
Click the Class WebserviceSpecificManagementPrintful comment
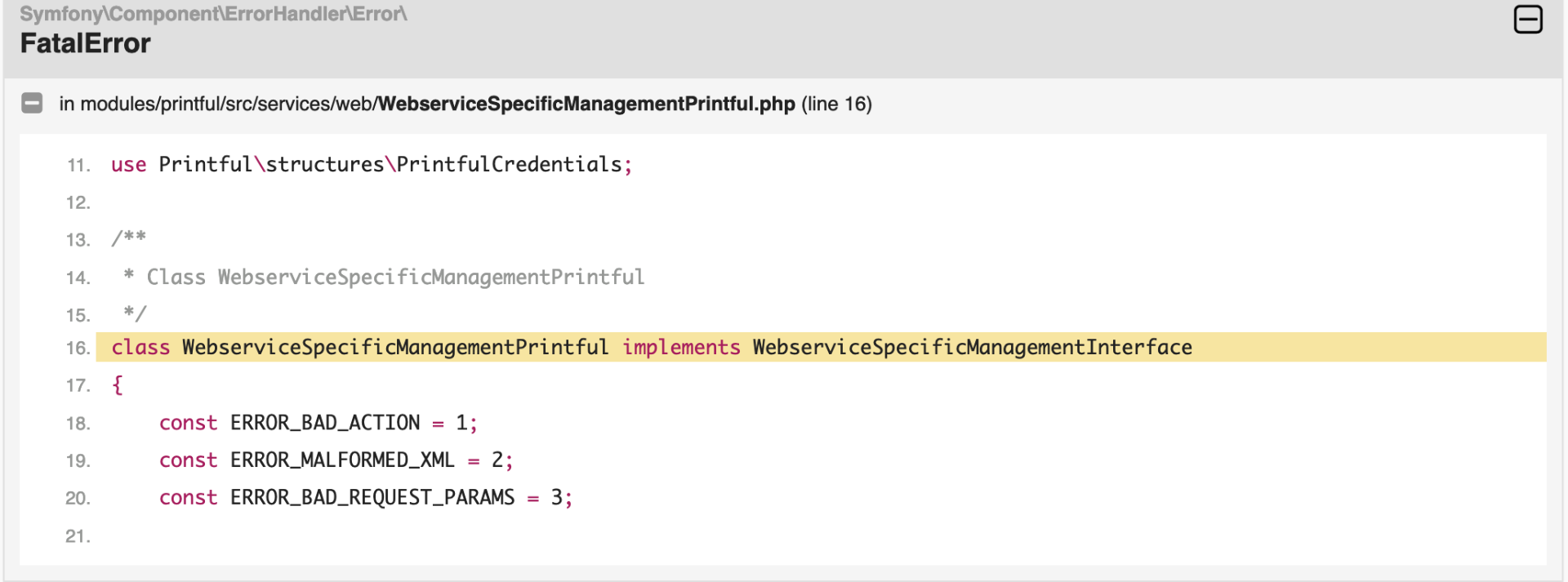395,278
